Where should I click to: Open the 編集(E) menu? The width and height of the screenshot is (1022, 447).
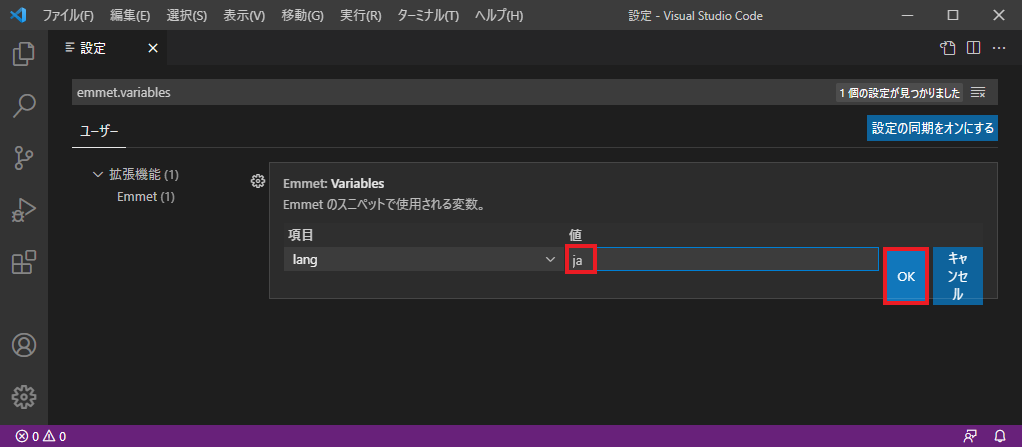(130, 15)
